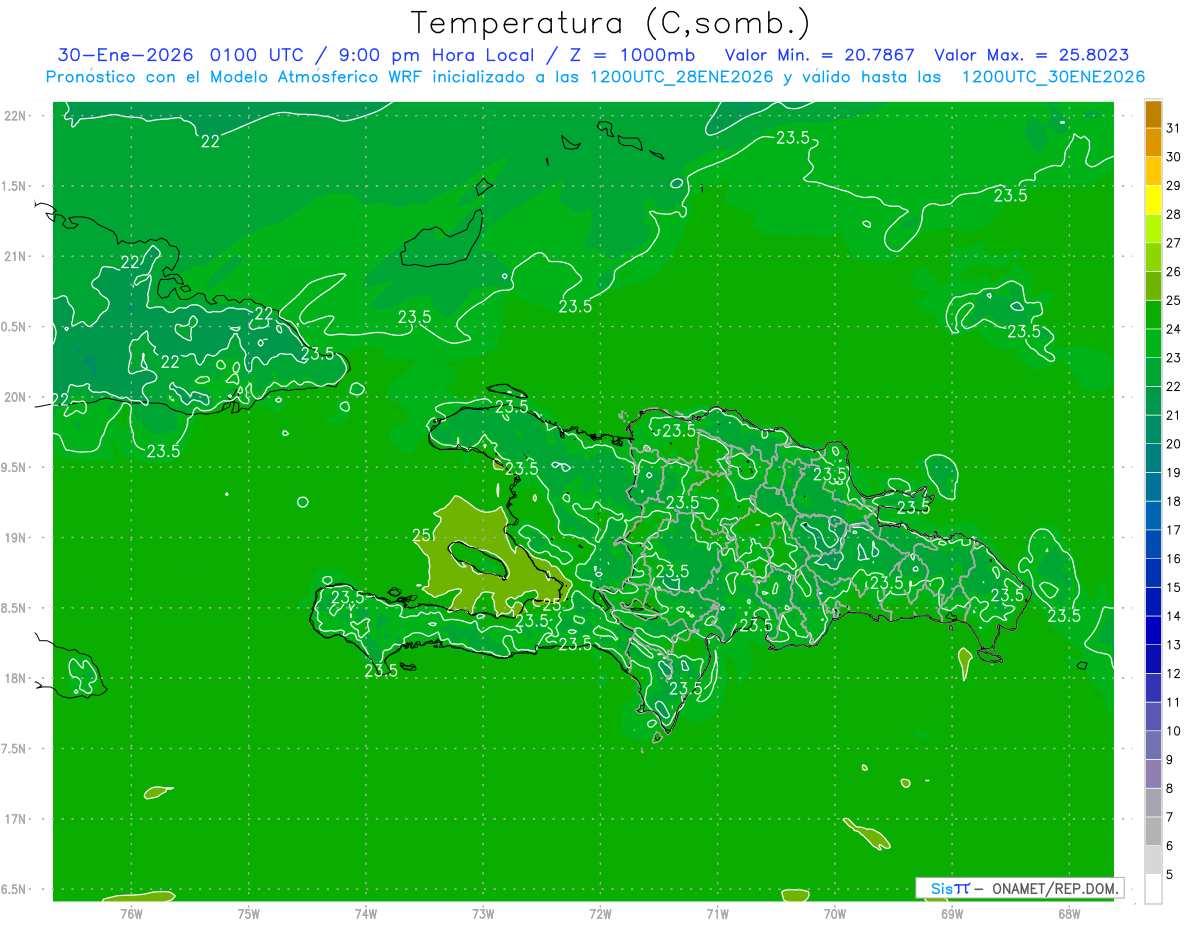This screenshot has width=1200, height=927.
Task: Click the bright yellow swatch in temperature legend
Action: point(1153,200)
